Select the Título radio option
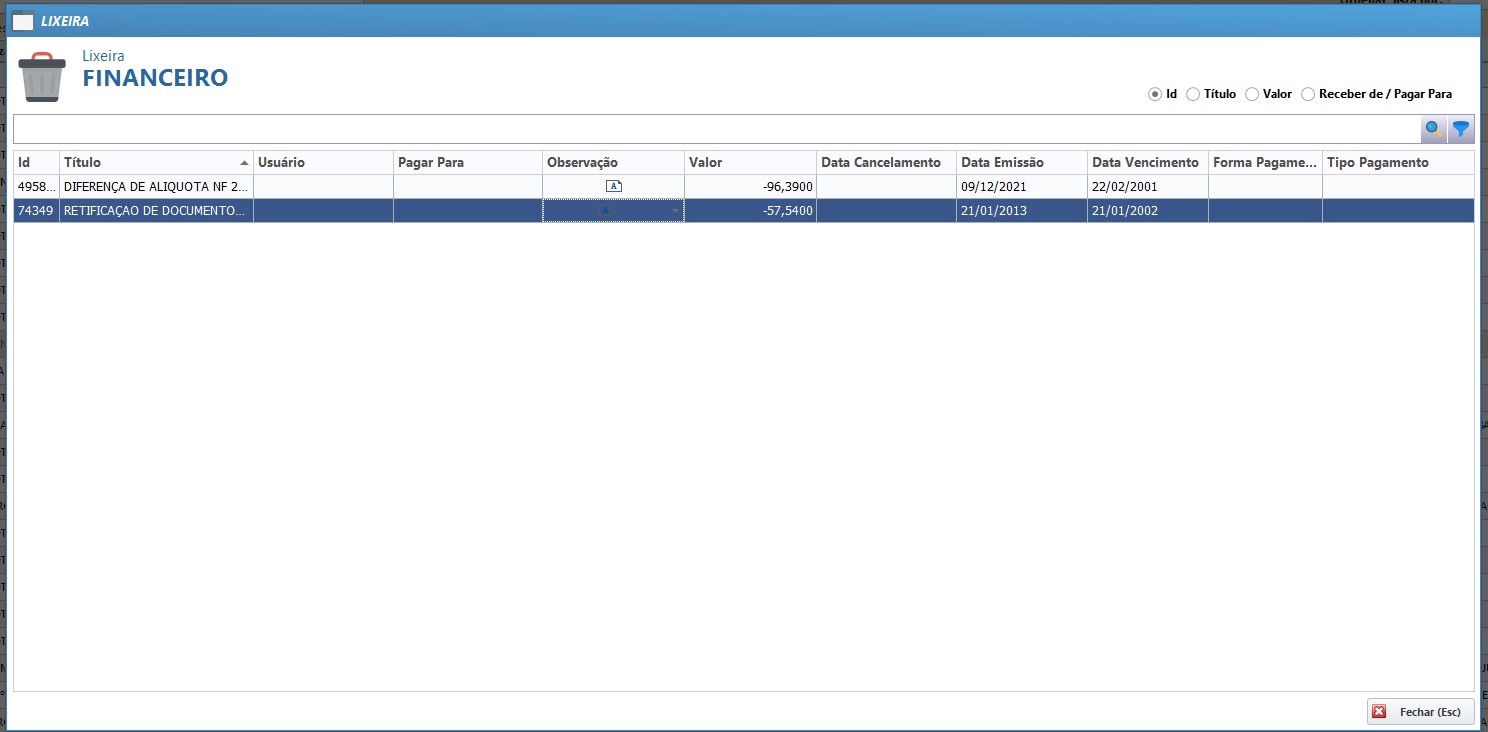 (x=1193, y=94)
